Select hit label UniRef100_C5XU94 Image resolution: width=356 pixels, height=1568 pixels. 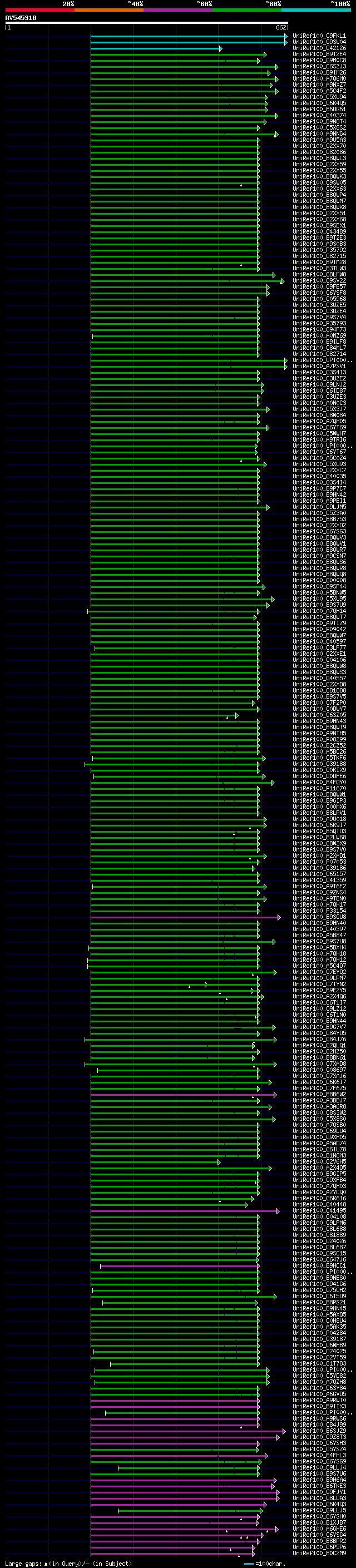(x=319, y=97)
